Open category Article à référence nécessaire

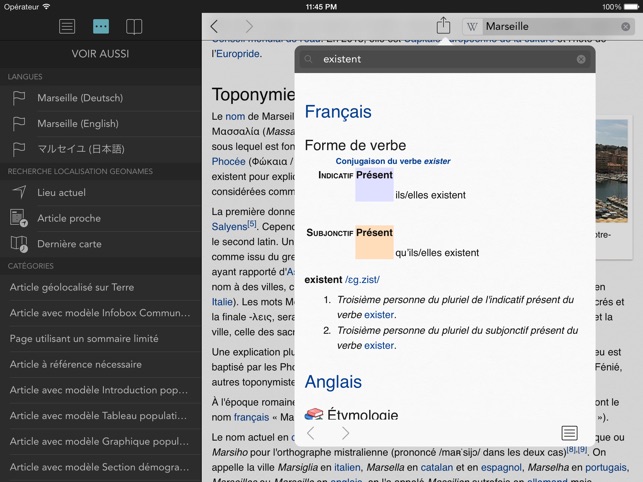[x=100, y=364]
